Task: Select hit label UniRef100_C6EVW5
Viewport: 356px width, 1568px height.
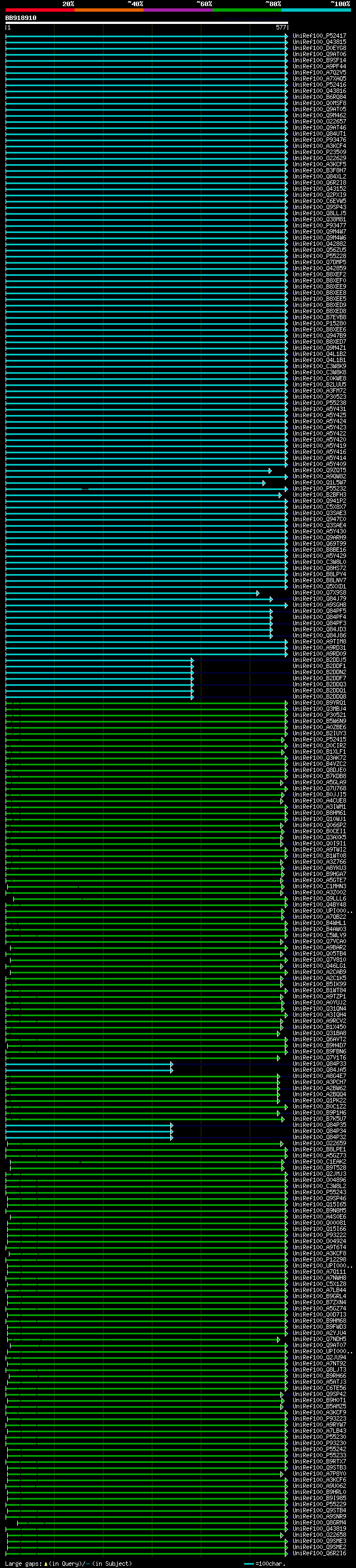Action: [319, 201]
